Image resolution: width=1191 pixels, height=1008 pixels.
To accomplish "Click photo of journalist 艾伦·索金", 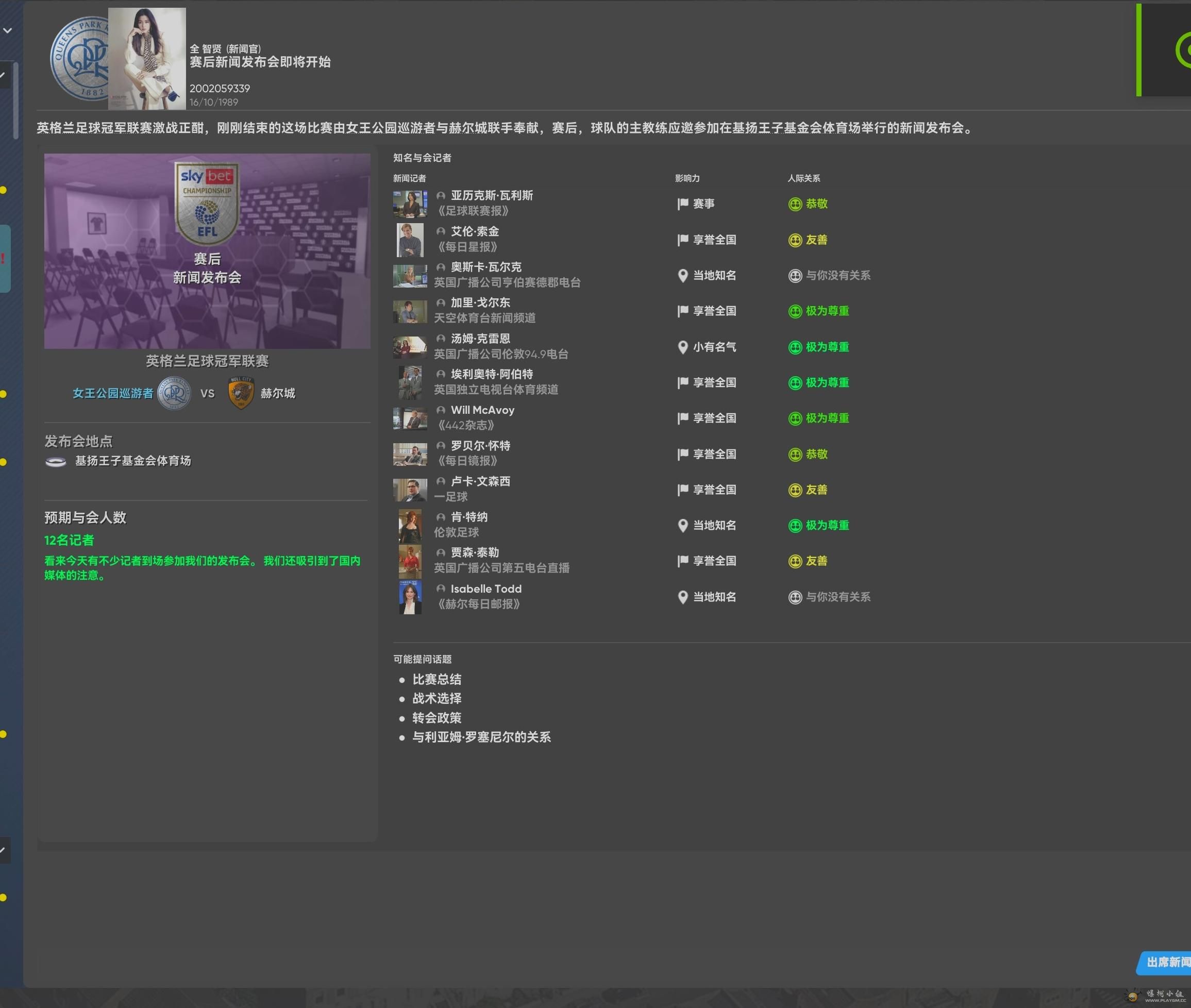I will (x=410, y=240).
